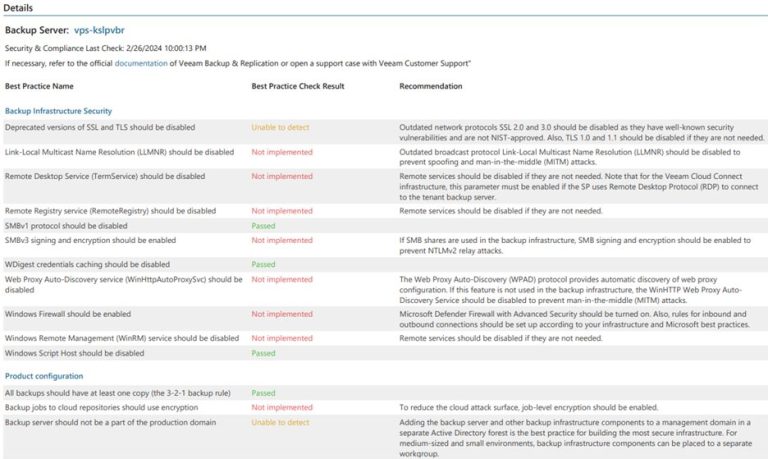This screenshot has width=768, height=459.
Task: Click Passed status for WDigest credentials caching
Action: (x=263, y=264)
